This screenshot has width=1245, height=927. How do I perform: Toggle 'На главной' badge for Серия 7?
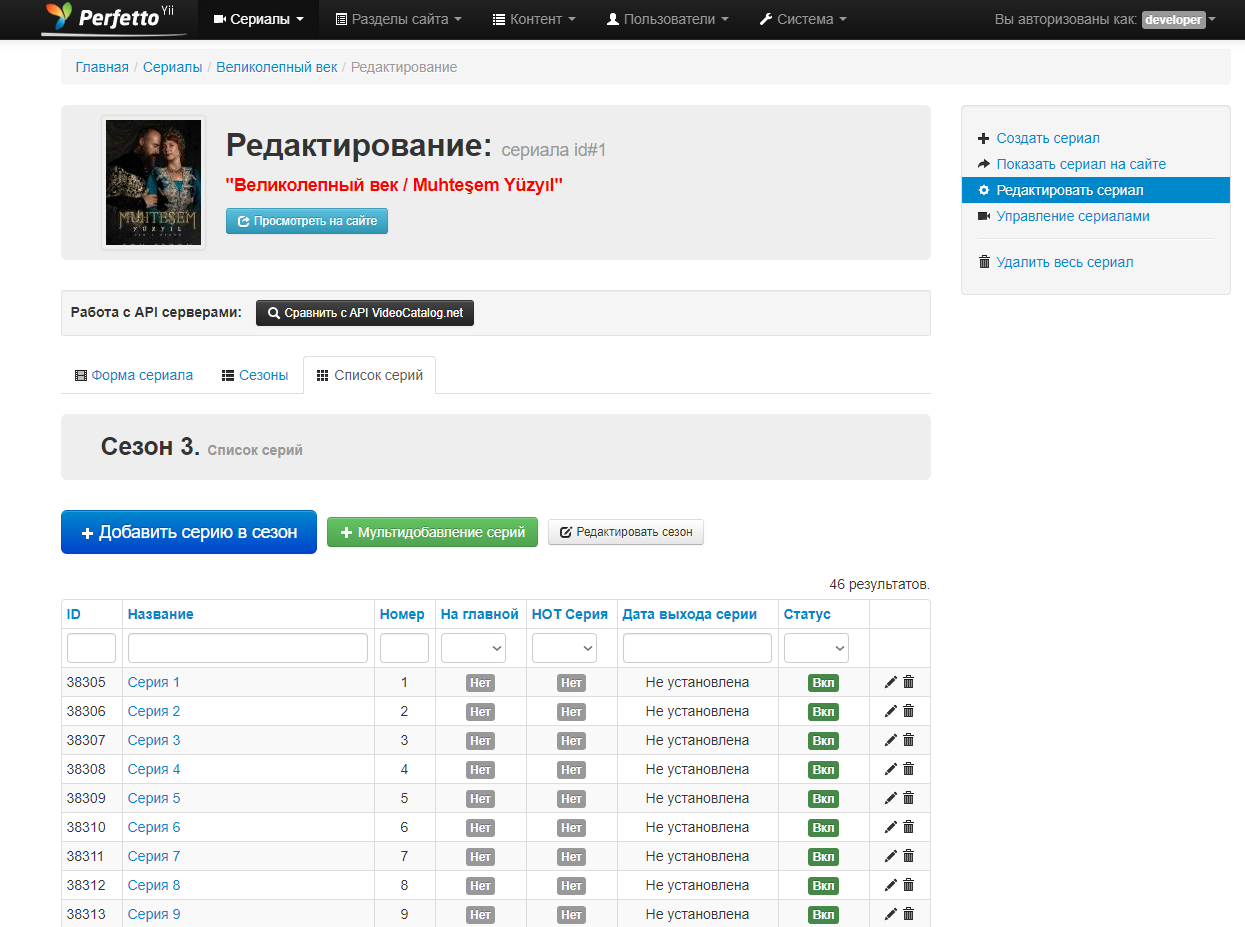tap(480, 857)
